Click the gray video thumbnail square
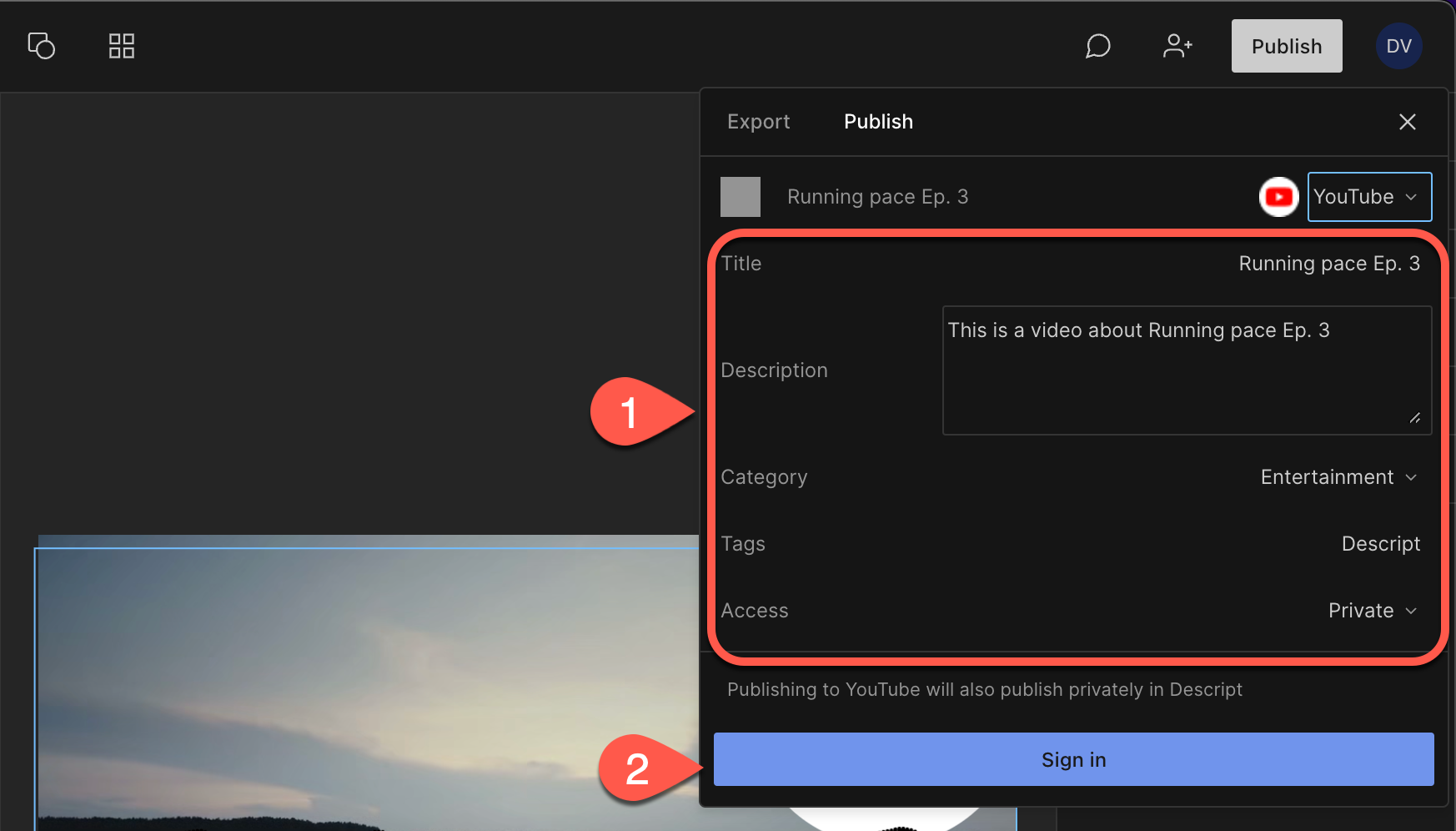The width and height of the screenshot is (1456, 831). coord(741,197)
